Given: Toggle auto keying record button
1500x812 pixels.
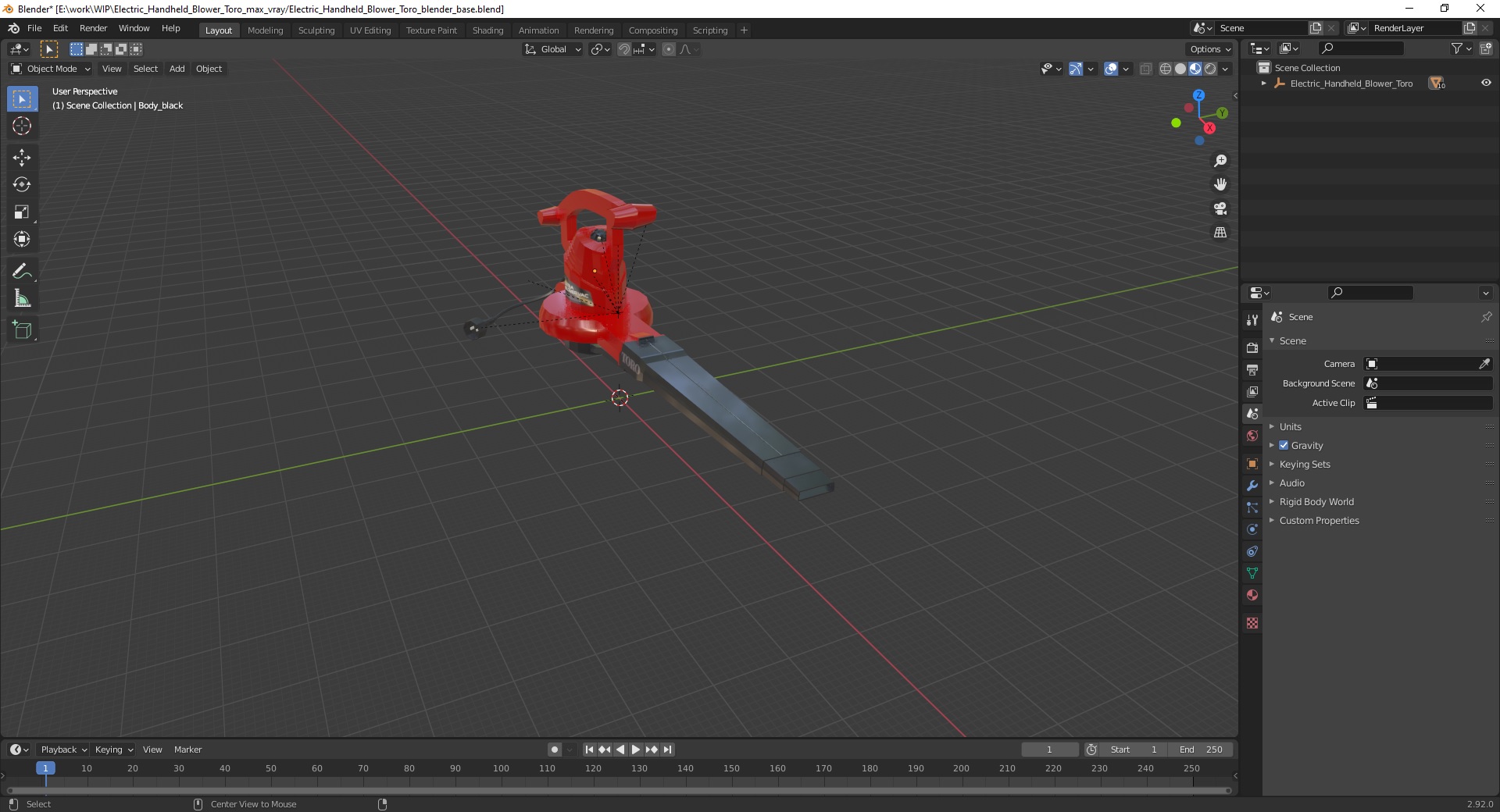Looking at the screenshot, I should click(x=555, y=750).
